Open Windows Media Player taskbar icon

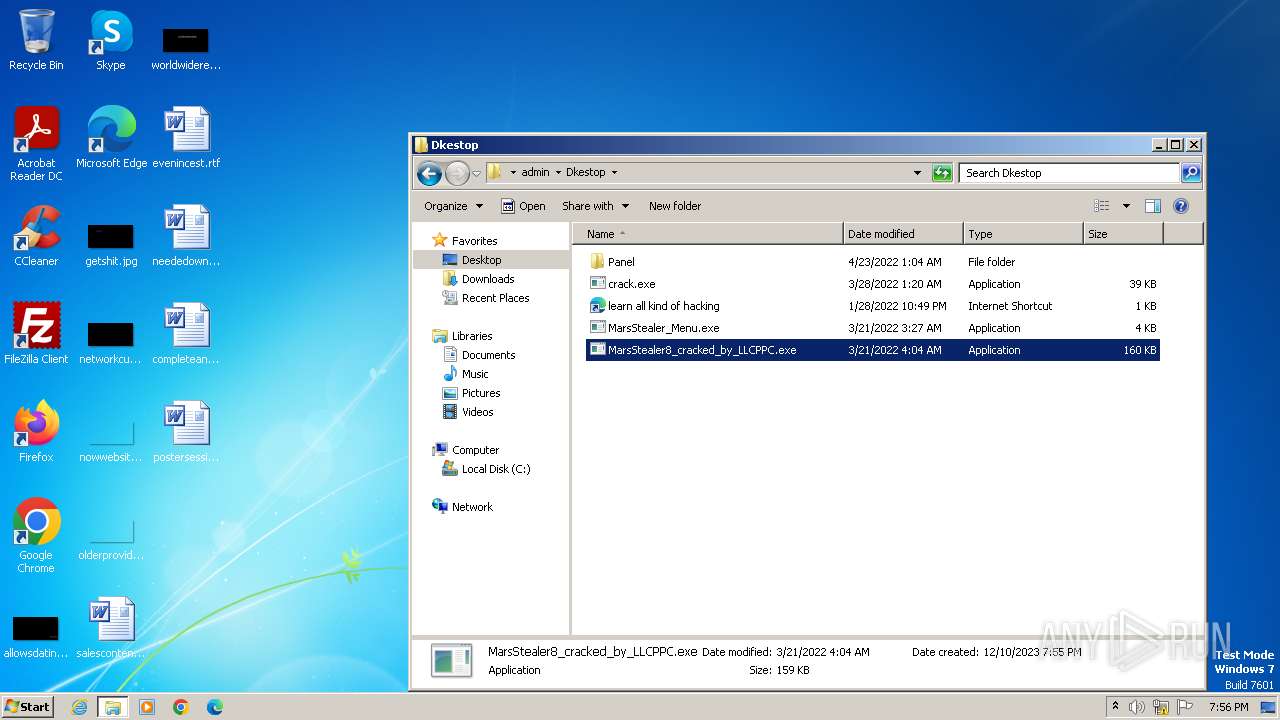pyautogui.click(x=147, y=707)
